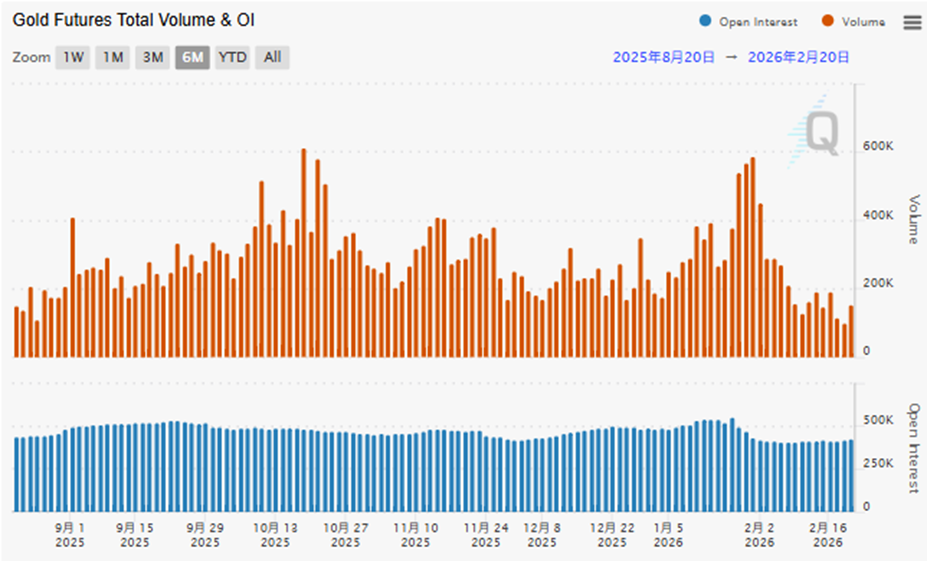Toggle Volume series legend label

(862, 22)
